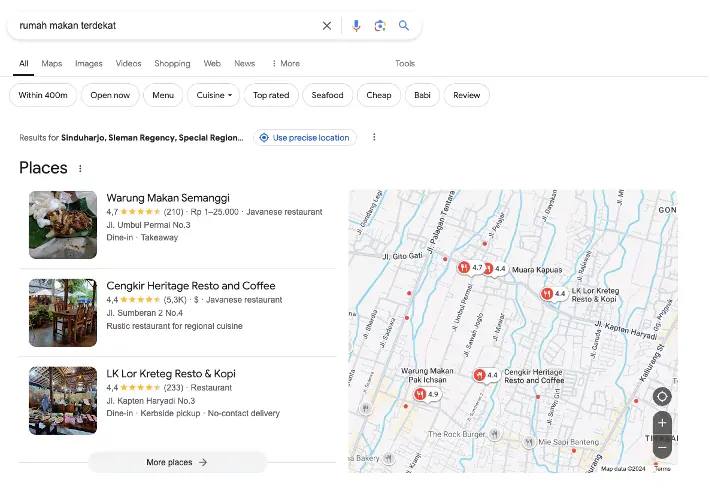
Task: Open location results three-dot options
Action: [x=374, y=137]
